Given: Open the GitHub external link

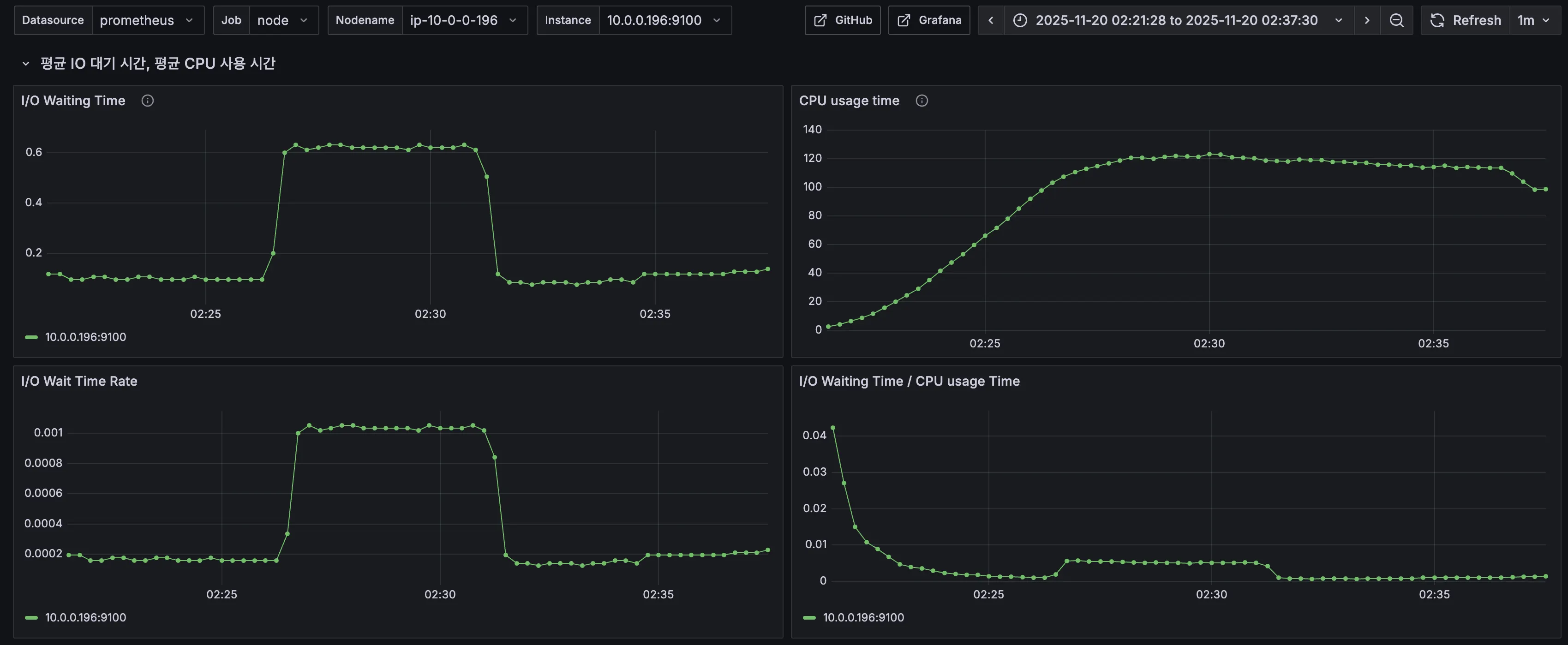Looking at the screenshot, I should click(843, 21).
